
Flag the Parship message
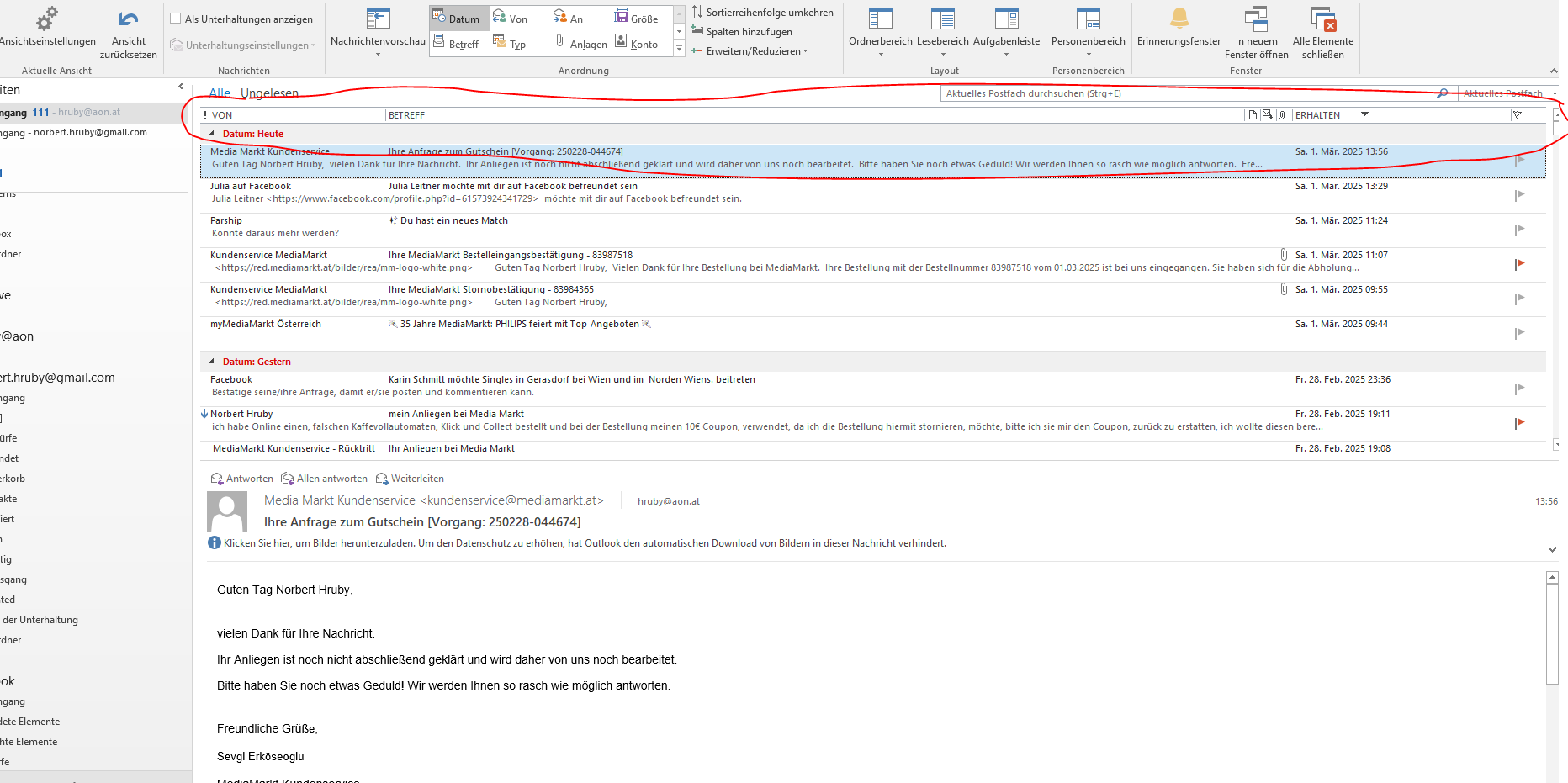coord(1519,230)
